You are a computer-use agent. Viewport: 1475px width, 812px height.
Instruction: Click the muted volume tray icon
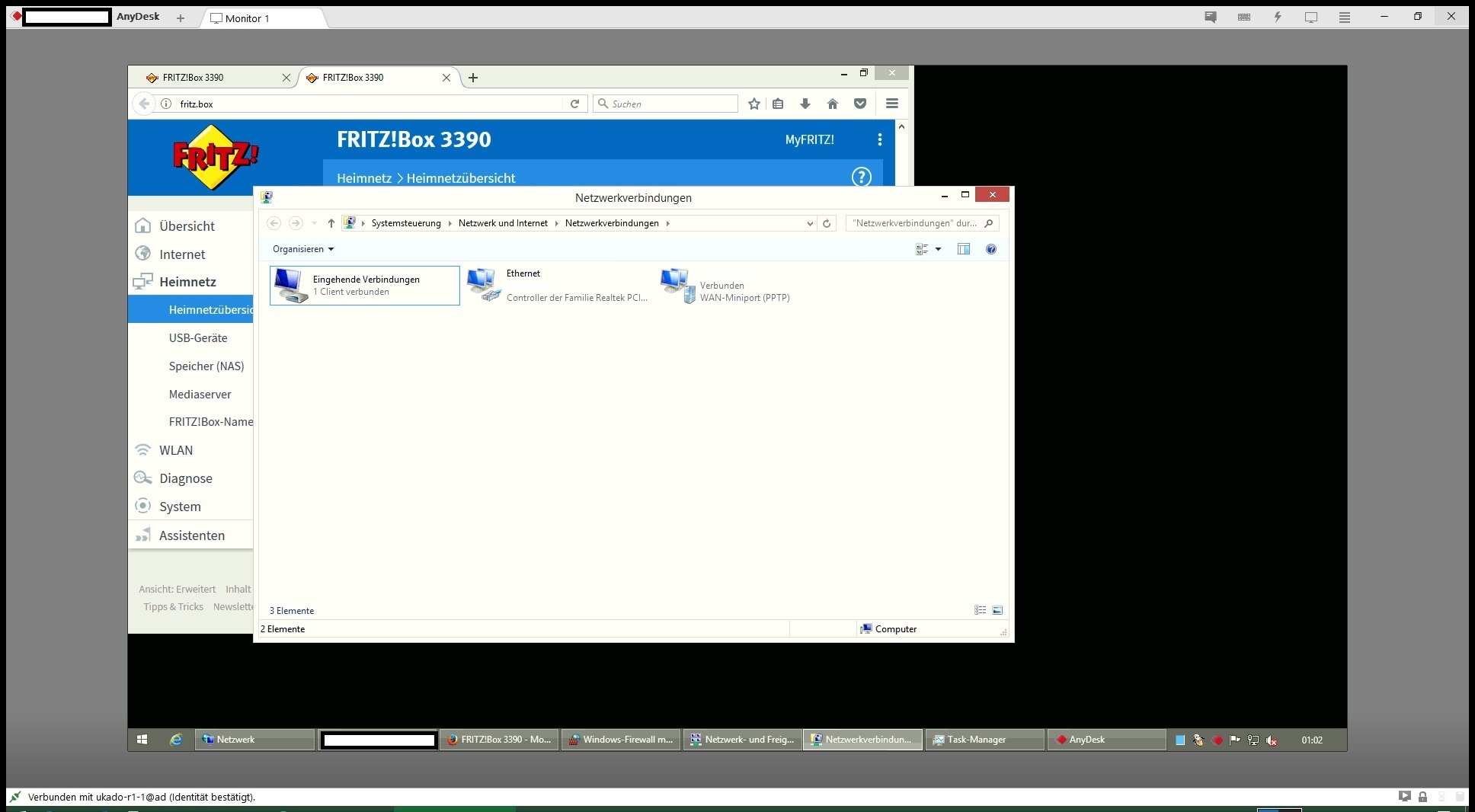(x=1272, y=740)
